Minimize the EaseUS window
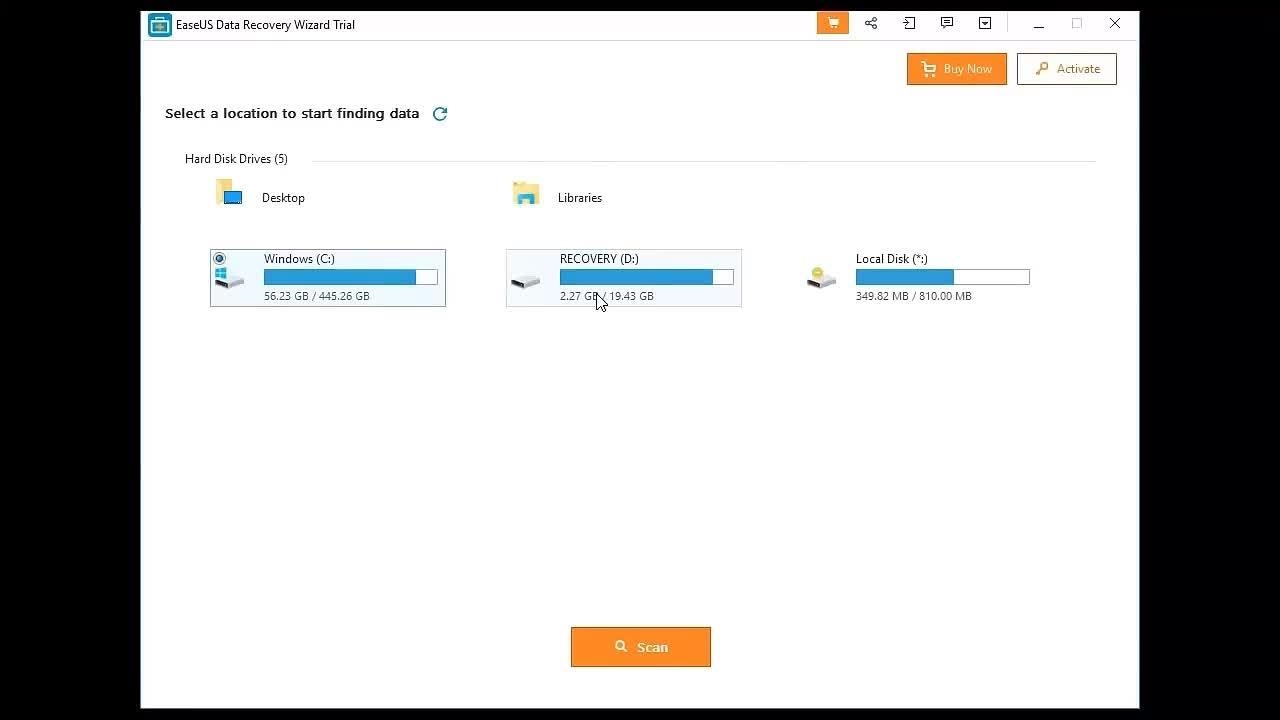Image resolution: width=1280 pixels, height=720 pixels. tap(1038, 24)
